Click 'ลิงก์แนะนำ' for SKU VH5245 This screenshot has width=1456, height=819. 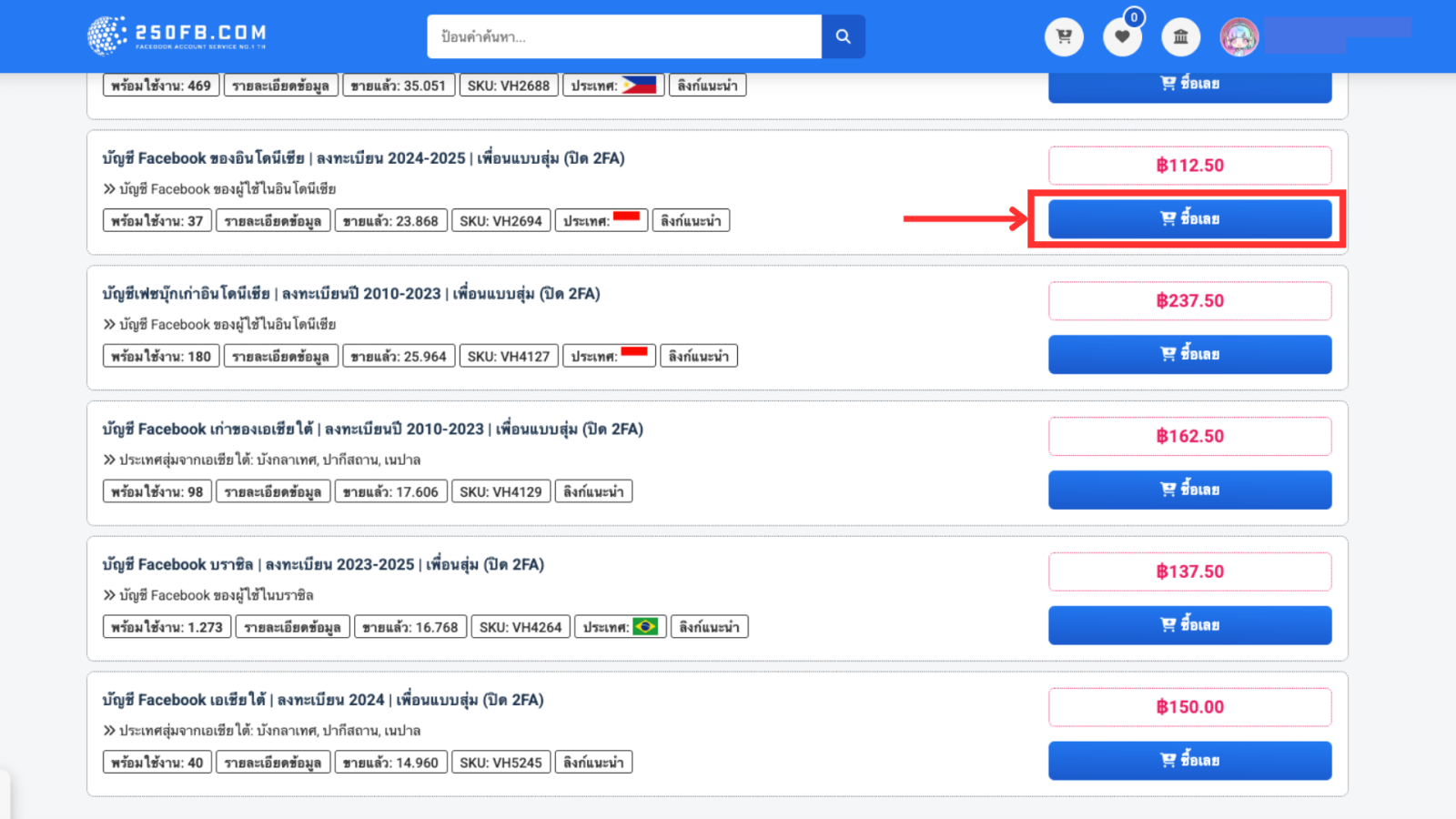point(593,763)
